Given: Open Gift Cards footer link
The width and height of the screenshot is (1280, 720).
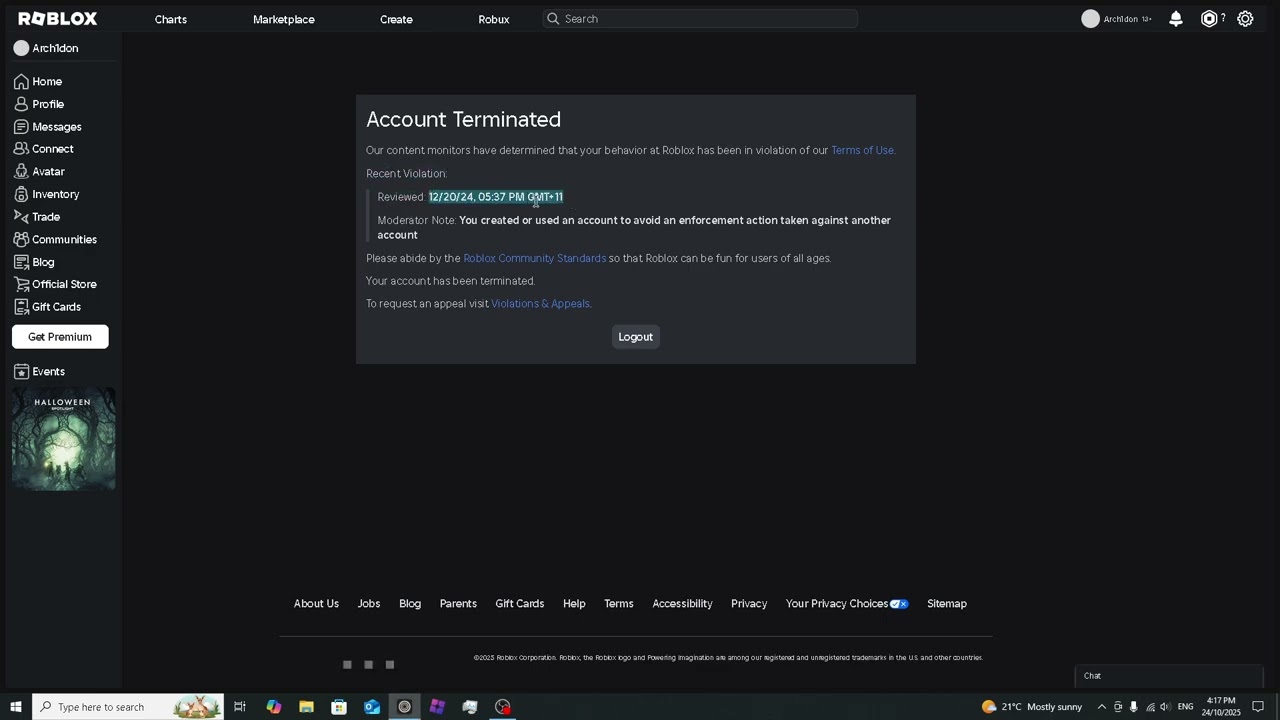Looking at the screenshot, I should 520,604.
